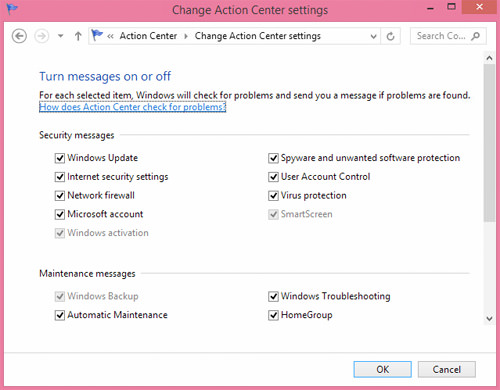Close the Change Action Center settings window
Image resolution: width=500 pixels, height=390 pixels.
tap(479, 7)
